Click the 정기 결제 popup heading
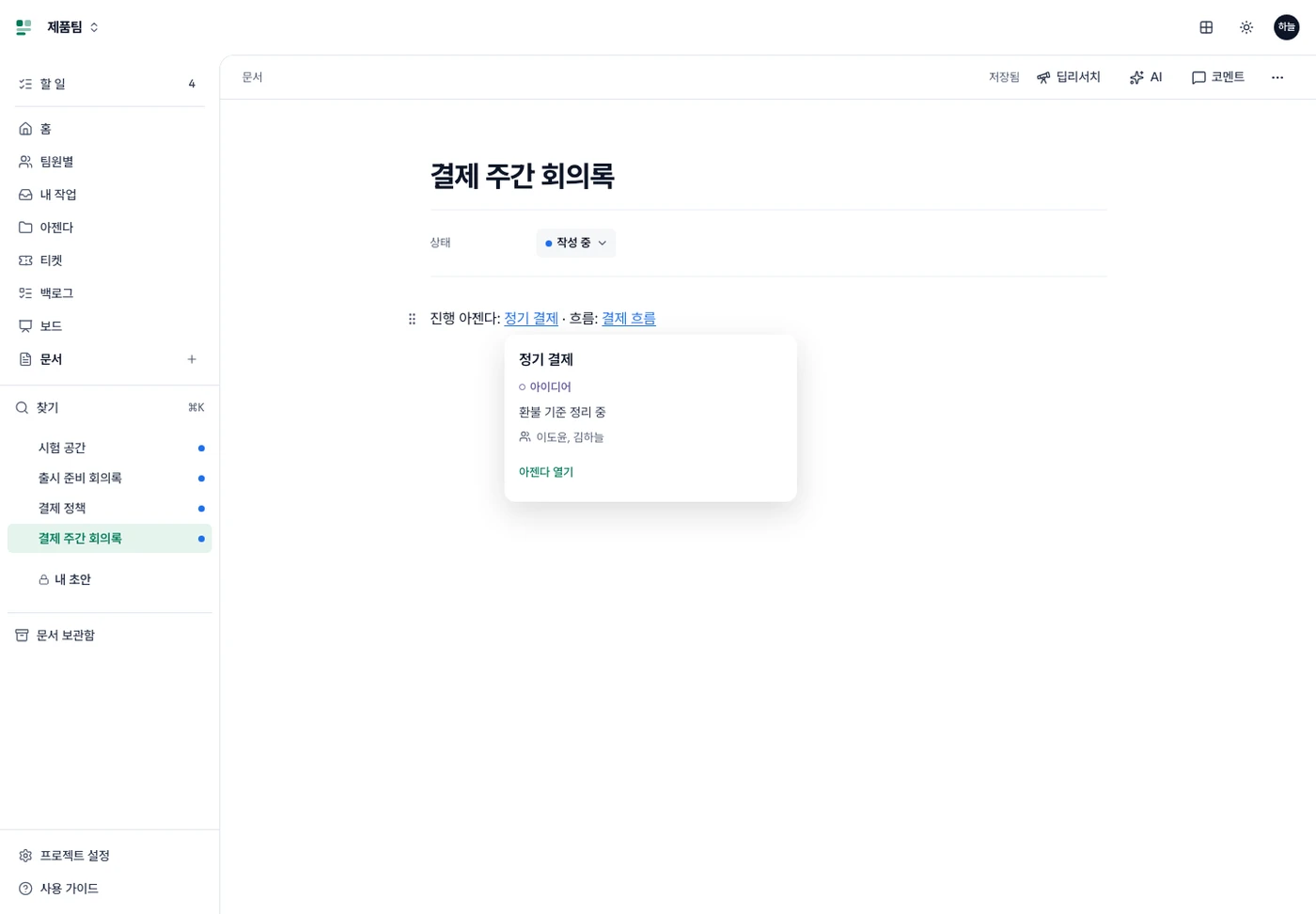This screenshot has width=1316, height=914. click(x=546, y=359)
